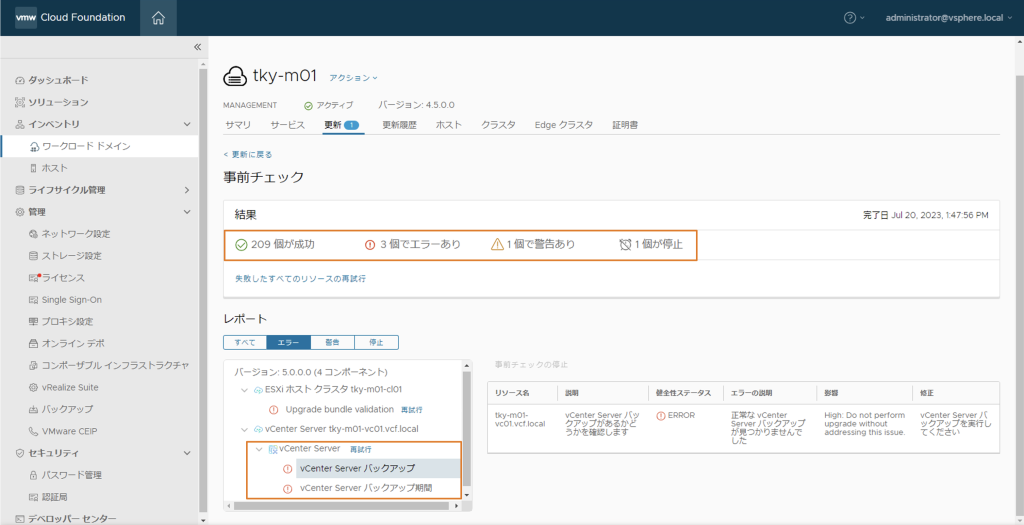Collapse the 管理 section chevron

click(x=187, y=212)
